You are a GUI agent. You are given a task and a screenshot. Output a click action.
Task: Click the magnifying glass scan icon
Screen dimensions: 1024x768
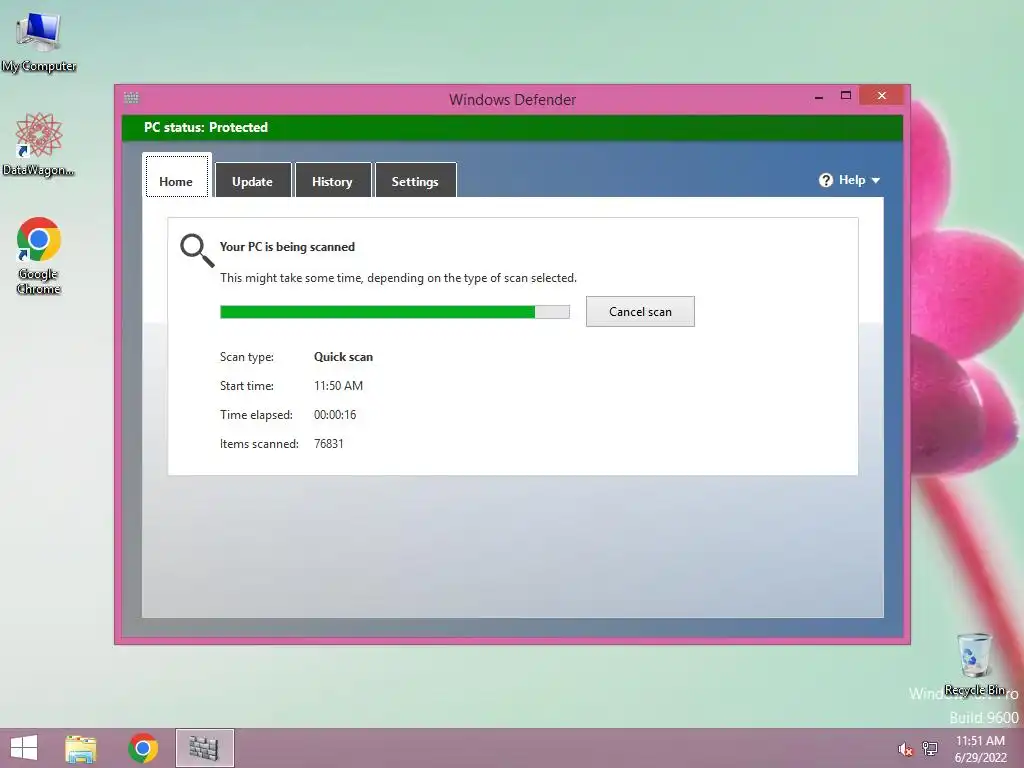tap(197, 251)
